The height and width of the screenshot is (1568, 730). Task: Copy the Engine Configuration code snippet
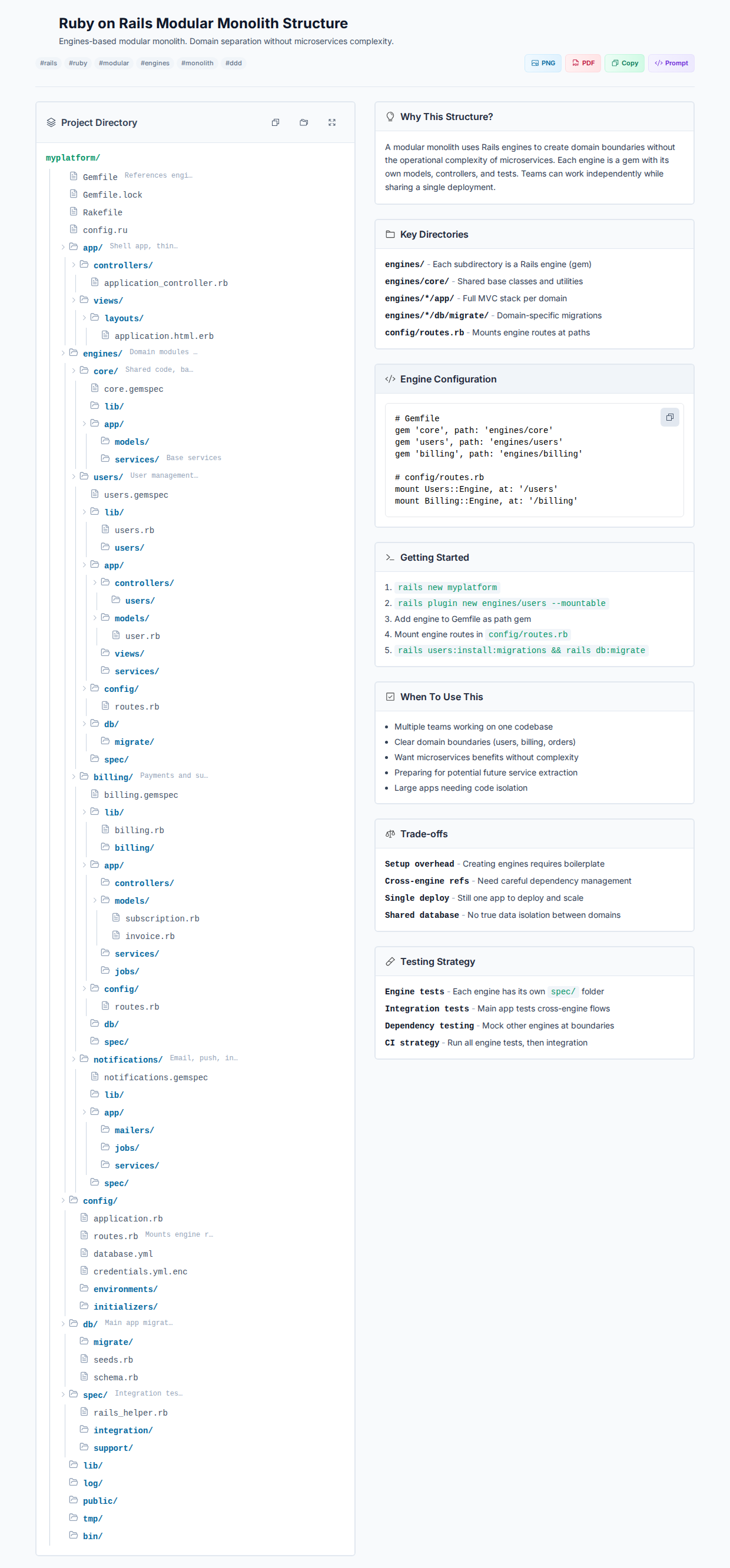coord(669,418)
